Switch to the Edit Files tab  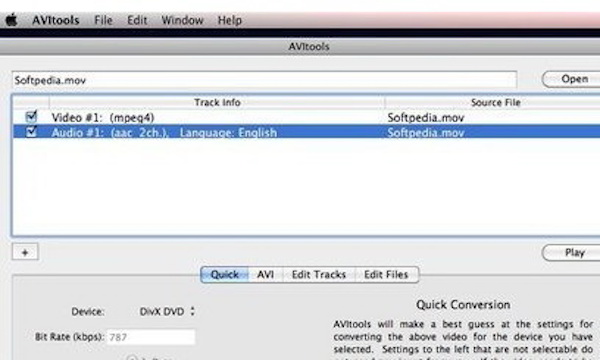[386, 275]
